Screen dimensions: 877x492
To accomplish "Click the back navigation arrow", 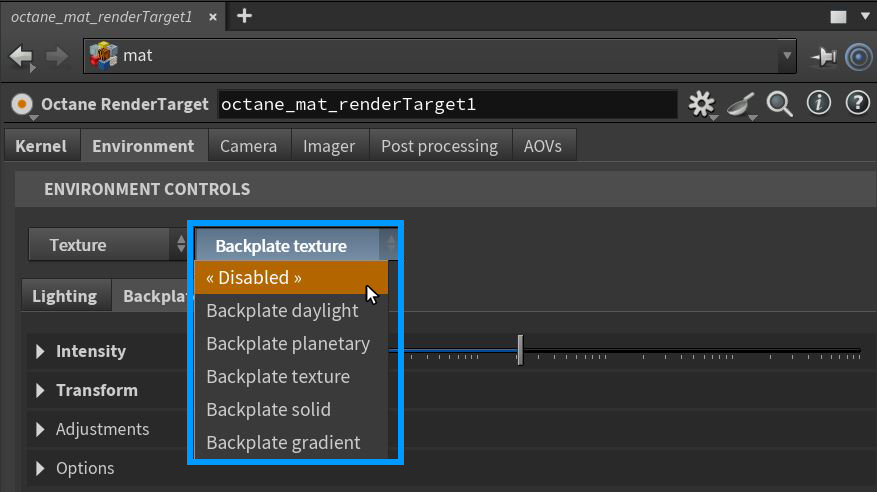I will click(21, 56).
